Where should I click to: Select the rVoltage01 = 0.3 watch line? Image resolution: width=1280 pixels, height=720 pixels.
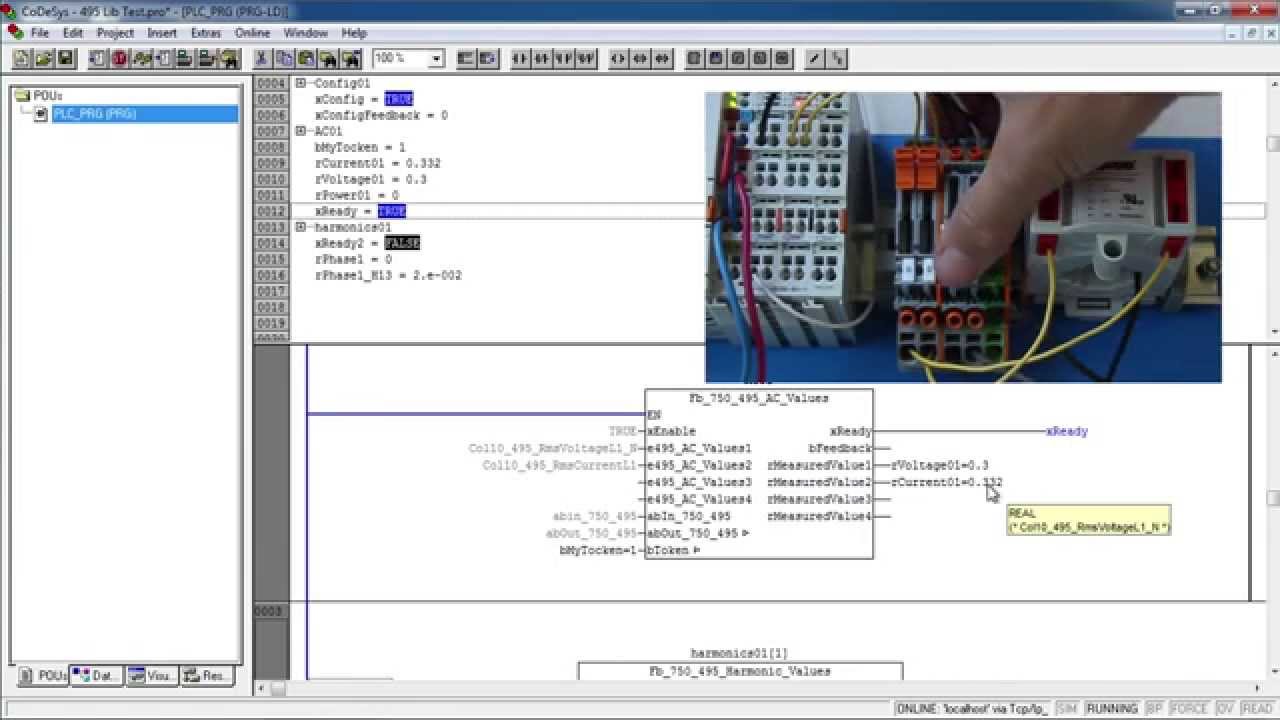pyautogui.click(x=371, y=179)
